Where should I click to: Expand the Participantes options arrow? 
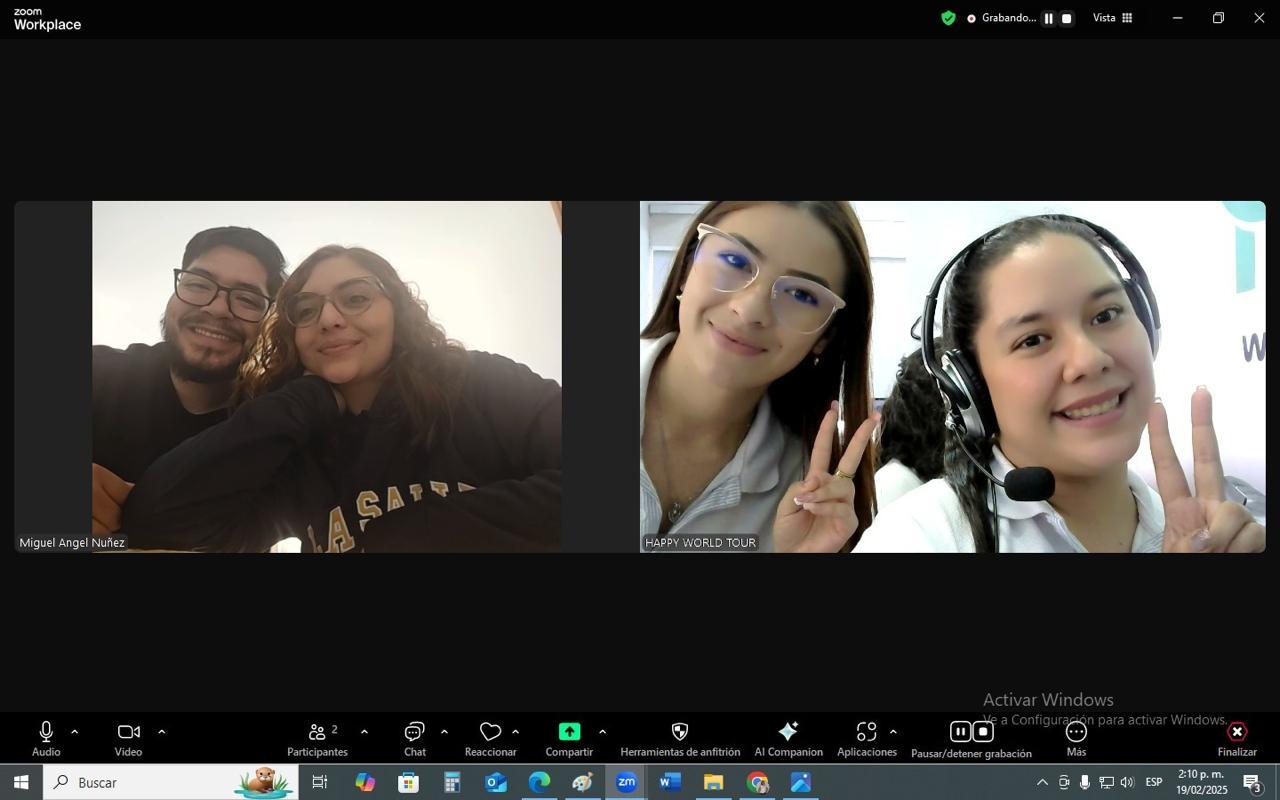point(364,732)
